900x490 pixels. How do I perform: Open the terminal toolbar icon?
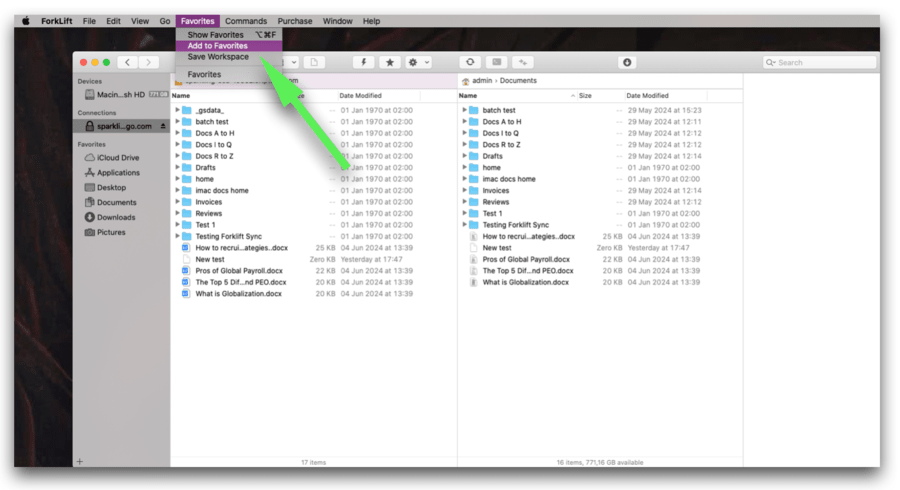496,62
